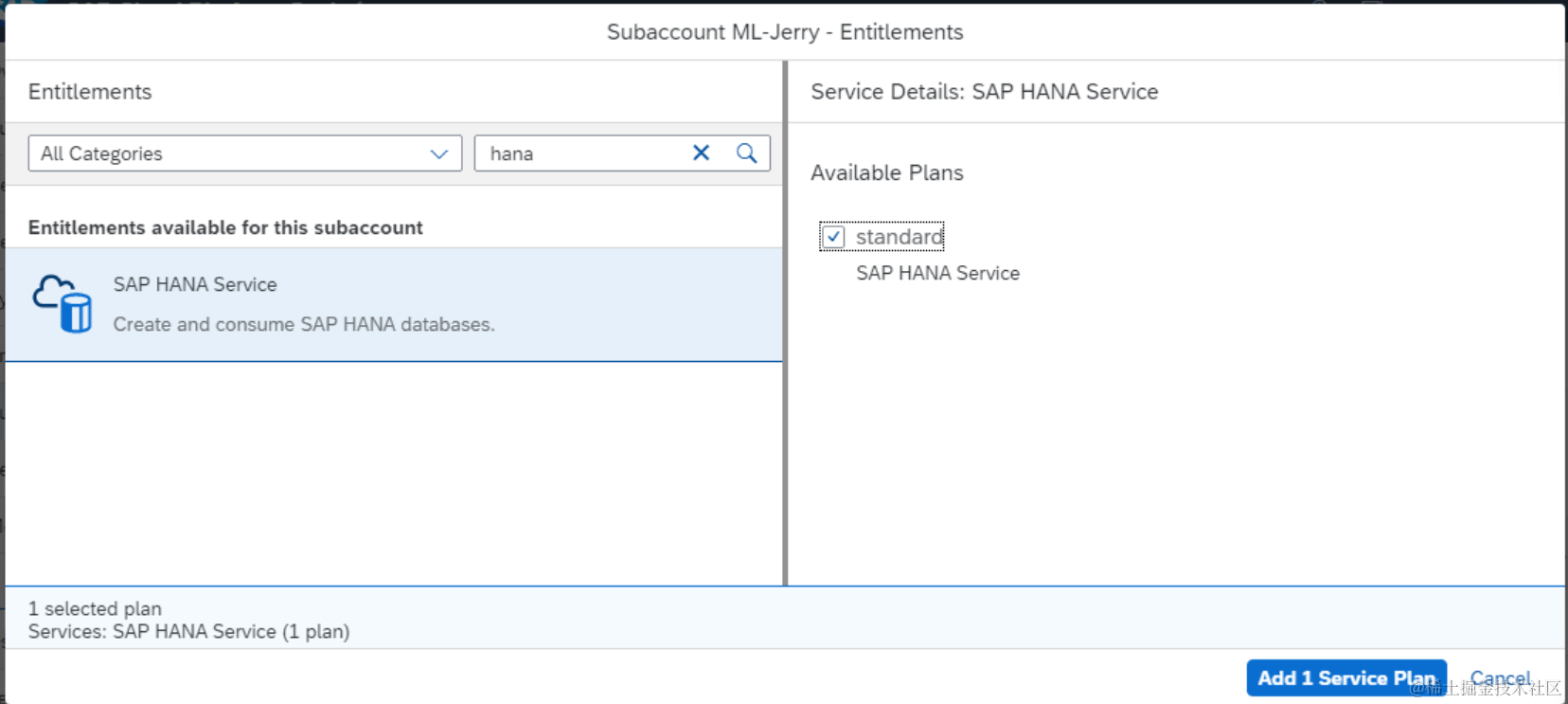This screenshot has width=1568, height=704.
Task: Click the magnifier search icon
Action: point(746,153)
